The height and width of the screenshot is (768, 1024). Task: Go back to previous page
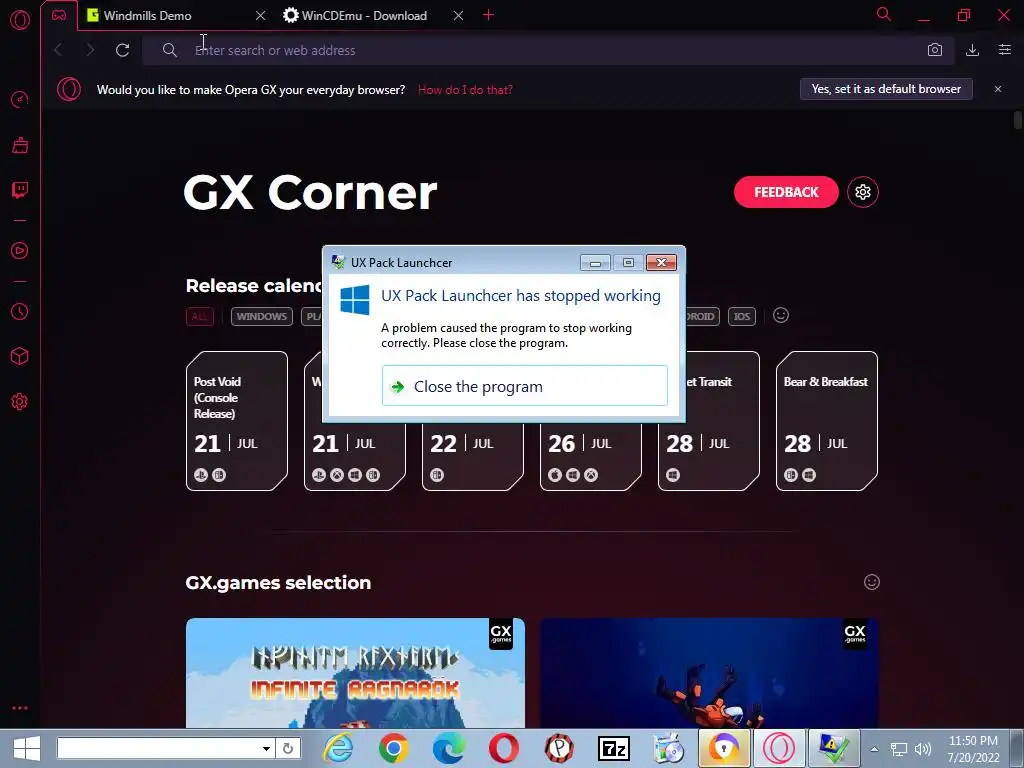(x=58, y=50)
